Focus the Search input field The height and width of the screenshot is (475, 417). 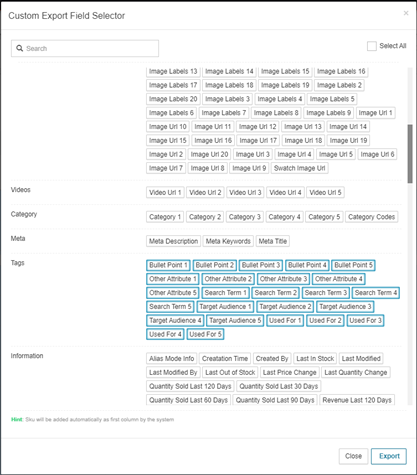[85, 48]
